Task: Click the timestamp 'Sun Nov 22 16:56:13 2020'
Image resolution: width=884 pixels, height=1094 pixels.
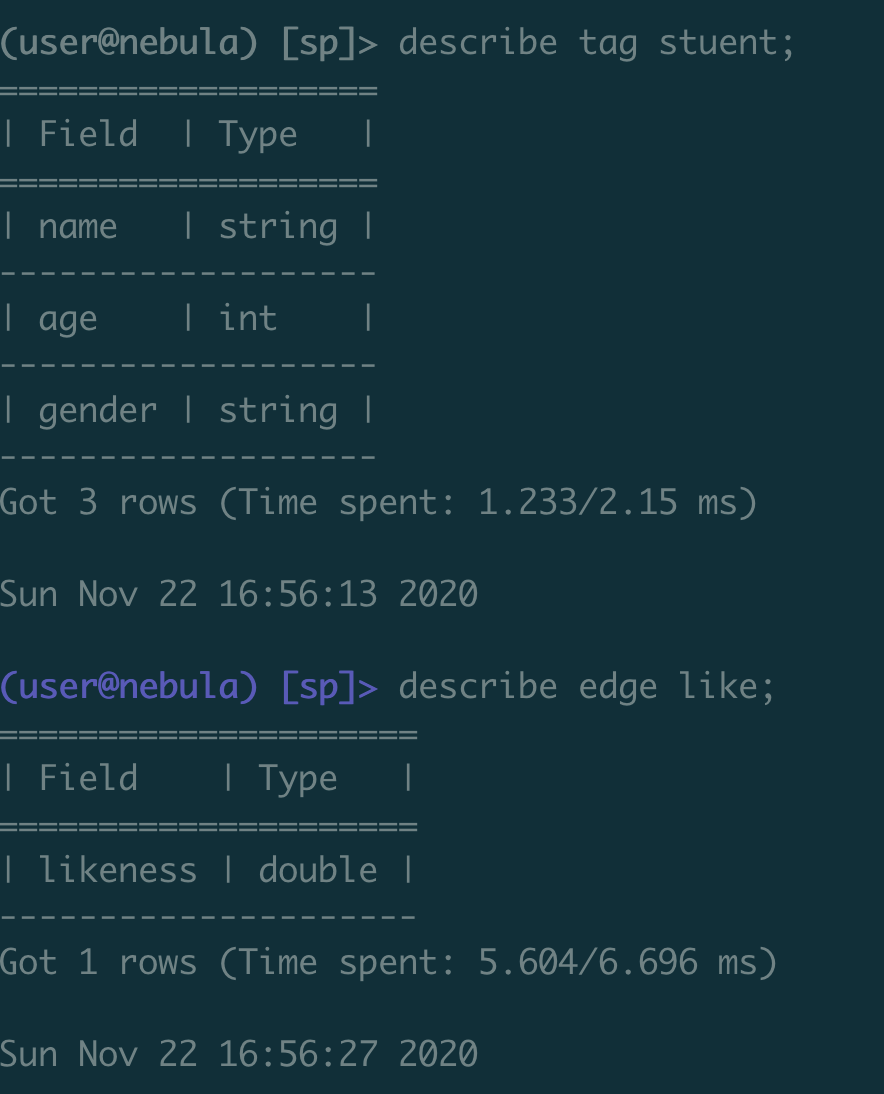Action: pos(238,594)
